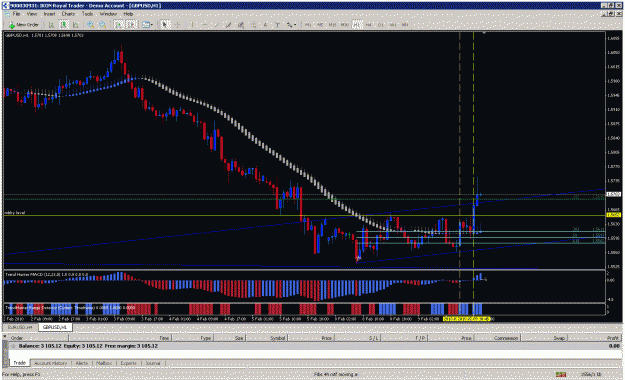This screenshot has height=380, width=625.
Task: Open the File menu
Action: point(16,14)
